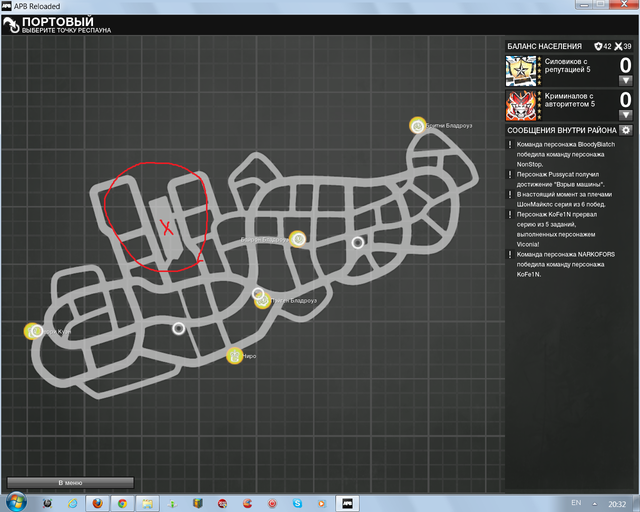Viewport: 640px width, 512px height.
Task: Click the Криминалов с авторитетом 5 label
Action: click(570, 100)
